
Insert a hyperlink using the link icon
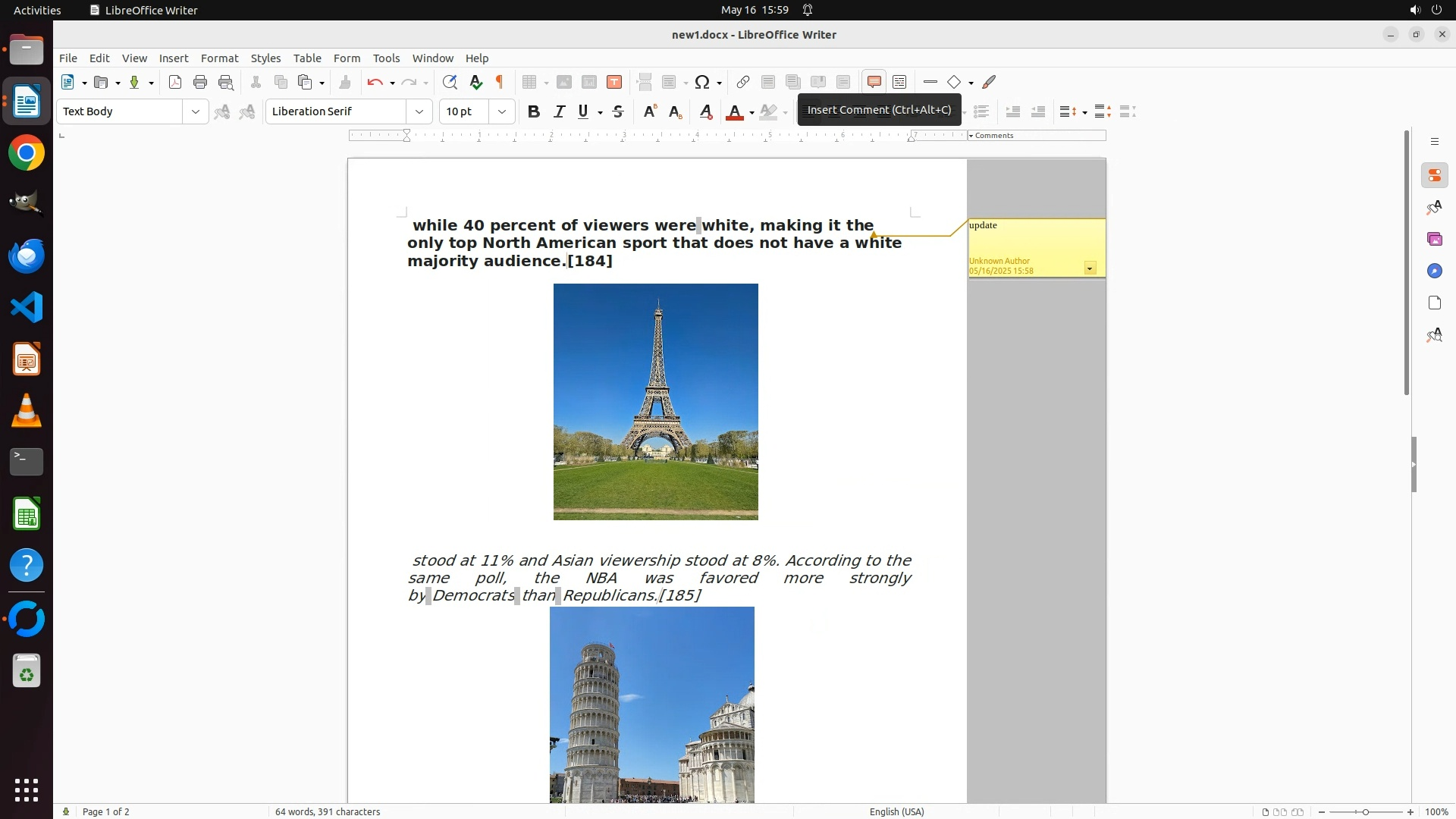pos(743,82)
